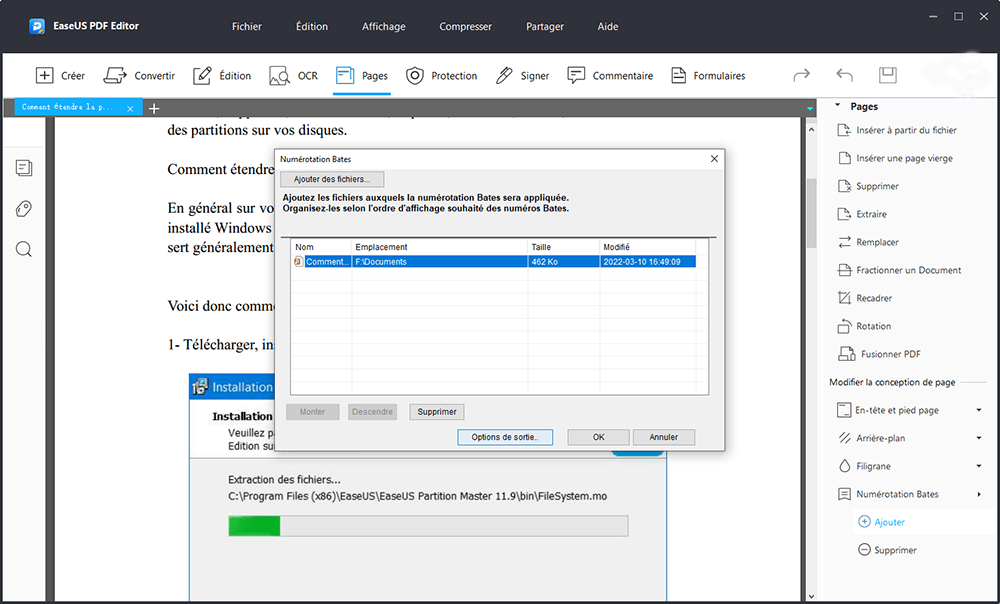Click Fusionner PDF
The height and width of the screenshot is (604, 1000).
pos(879,354)
